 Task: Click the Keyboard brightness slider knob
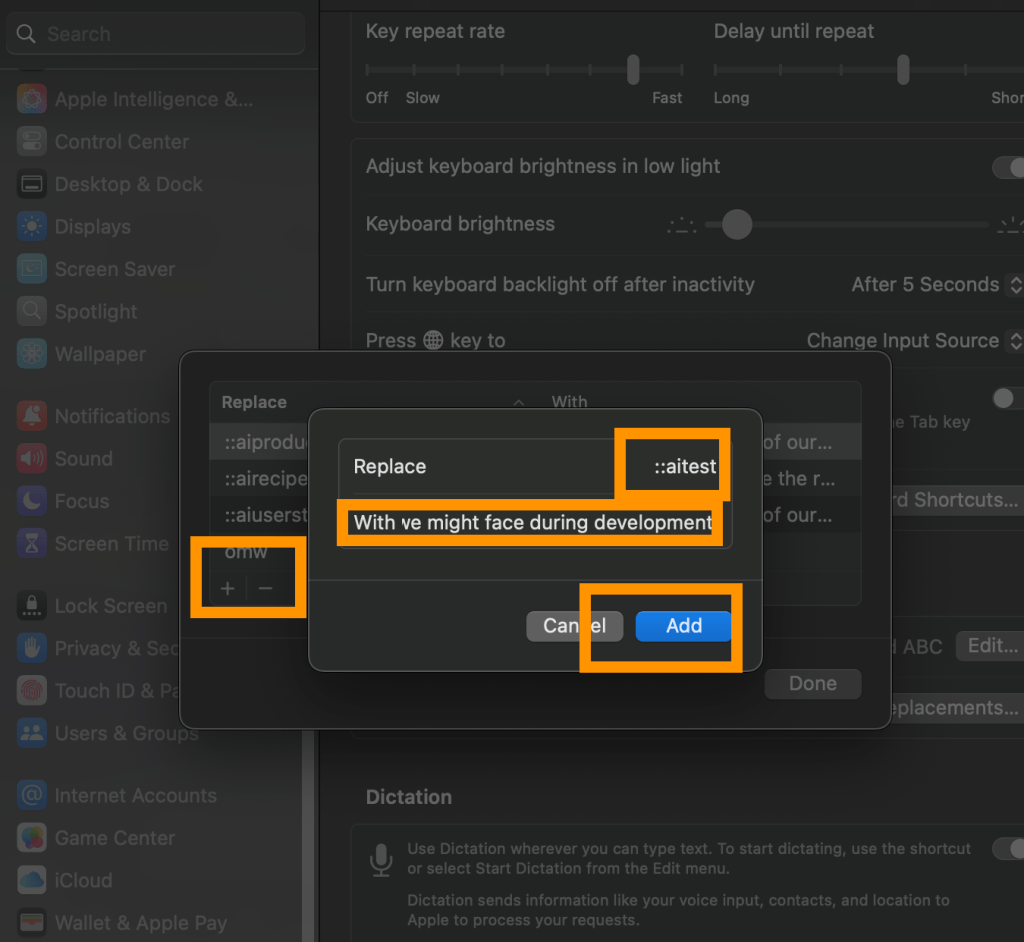tap(737, 225)
